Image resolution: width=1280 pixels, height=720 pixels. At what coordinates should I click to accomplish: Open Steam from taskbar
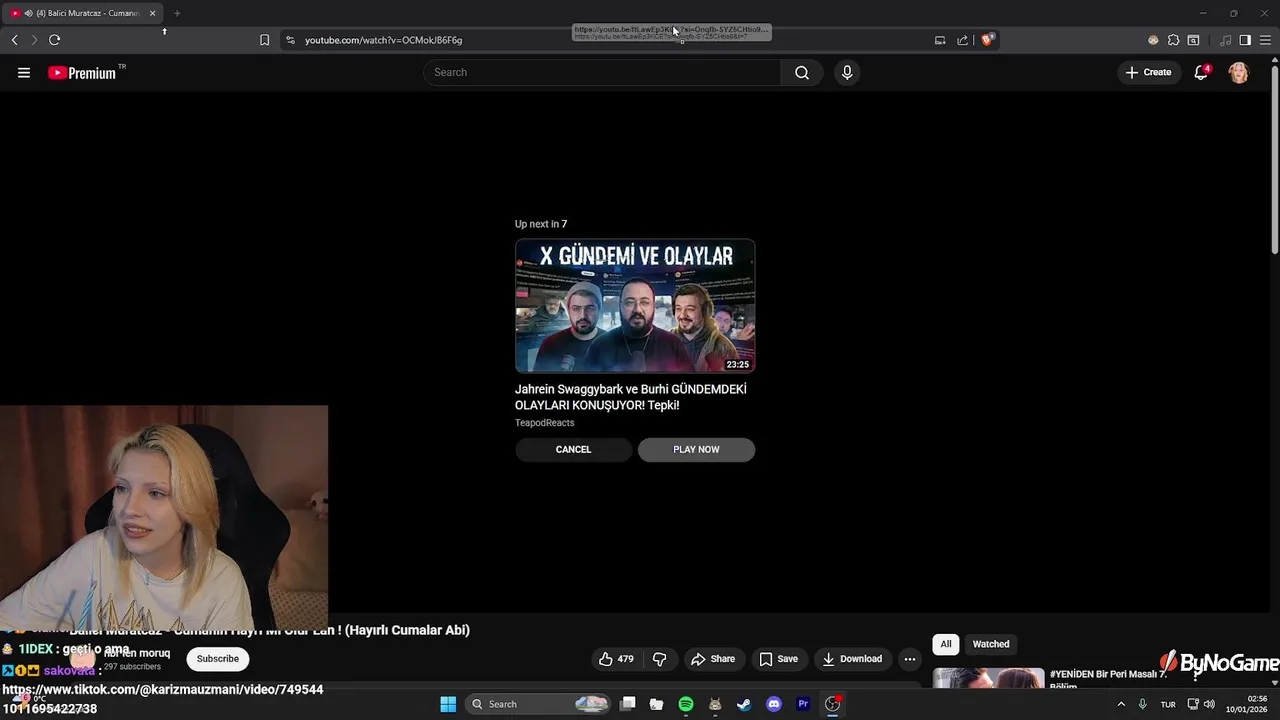pyautogui.click(x=744, y=704)
